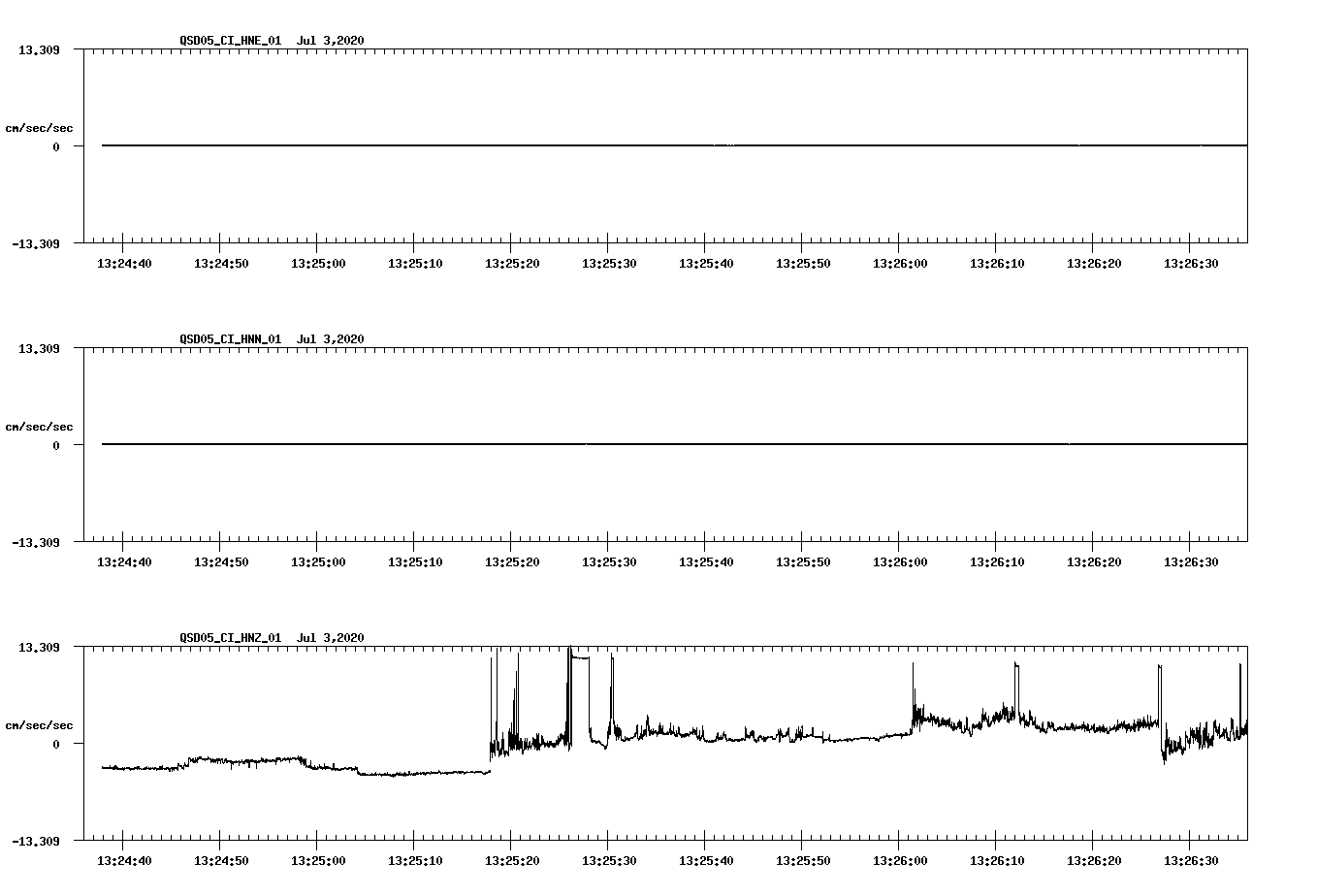Click the zero axis label of HNN plot
This screenshot has width=1317, height=896.
tap(56, 445)
